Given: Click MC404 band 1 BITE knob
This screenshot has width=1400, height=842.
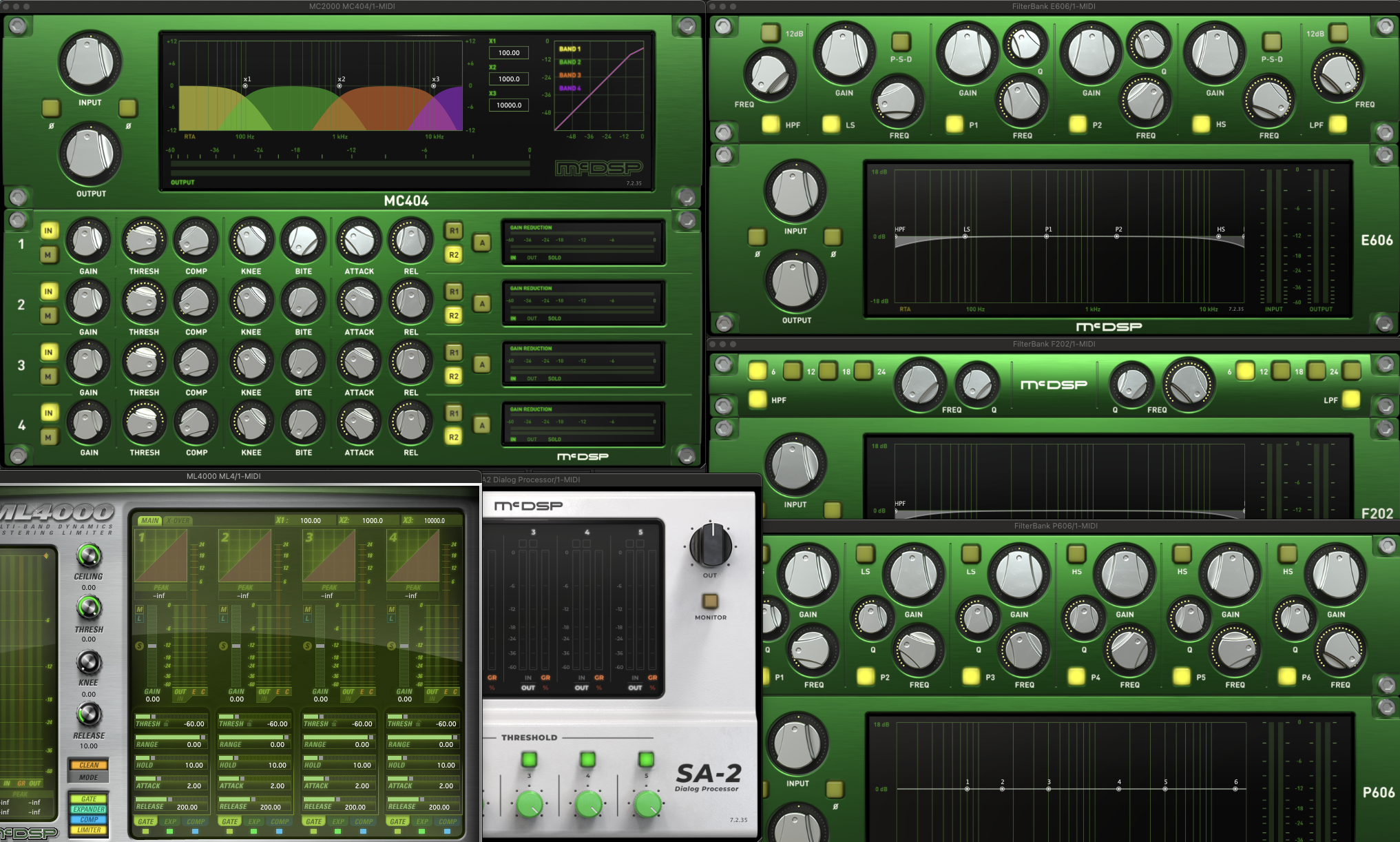Looking at the screenshot, I should point(303,241).
